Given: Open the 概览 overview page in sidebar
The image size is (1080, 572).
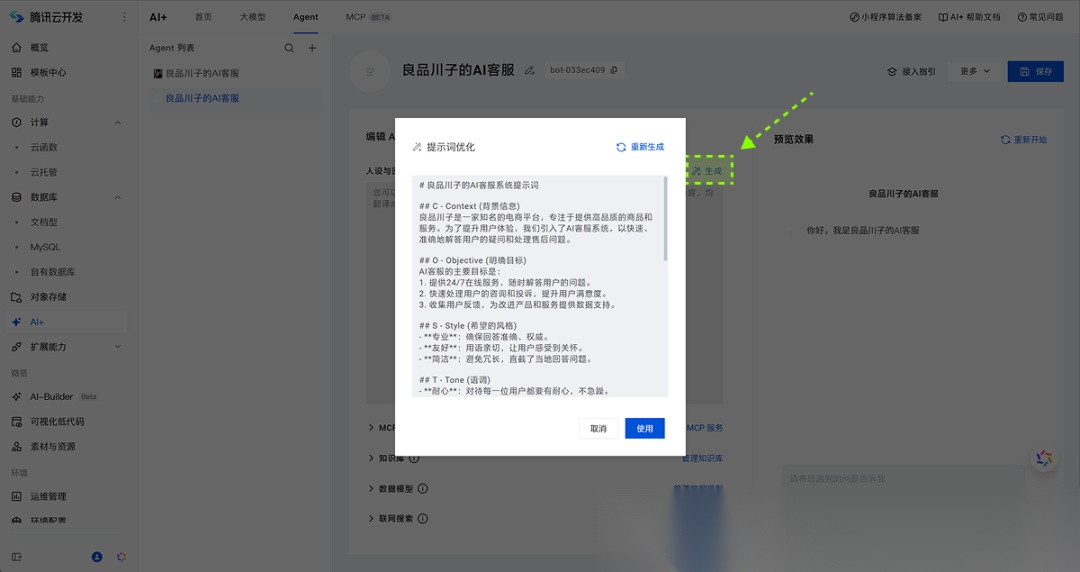Looking at the screenshot, I should pos(39,48).
